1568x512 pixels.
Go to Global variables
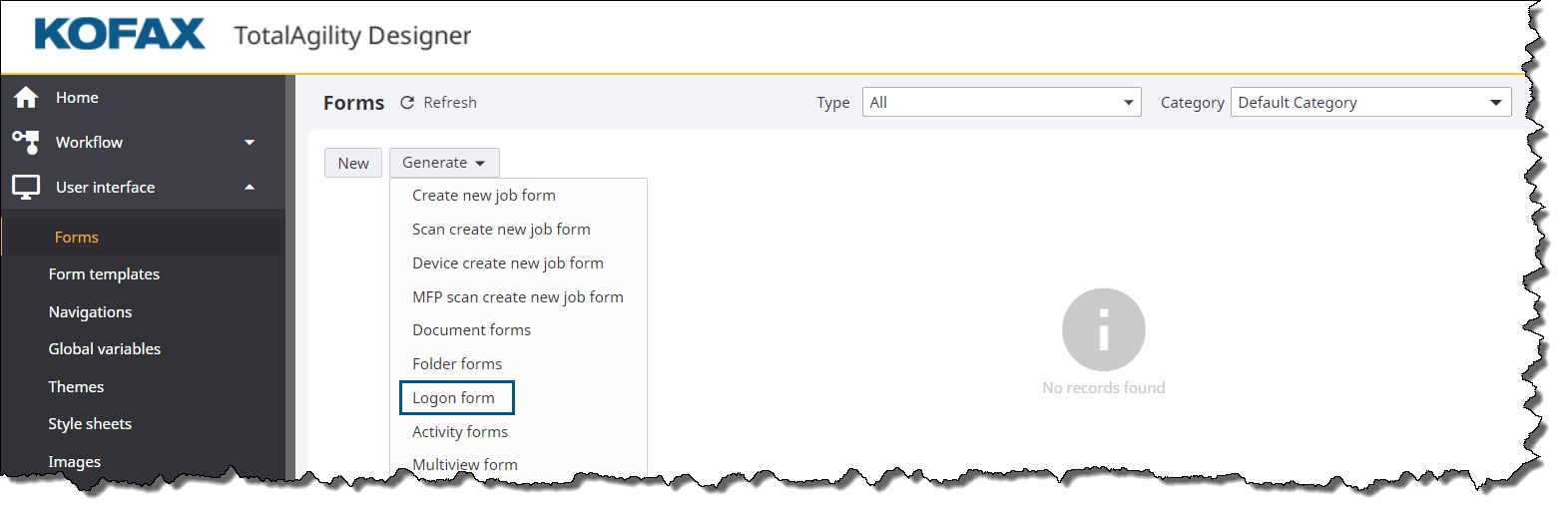(105, 349)
